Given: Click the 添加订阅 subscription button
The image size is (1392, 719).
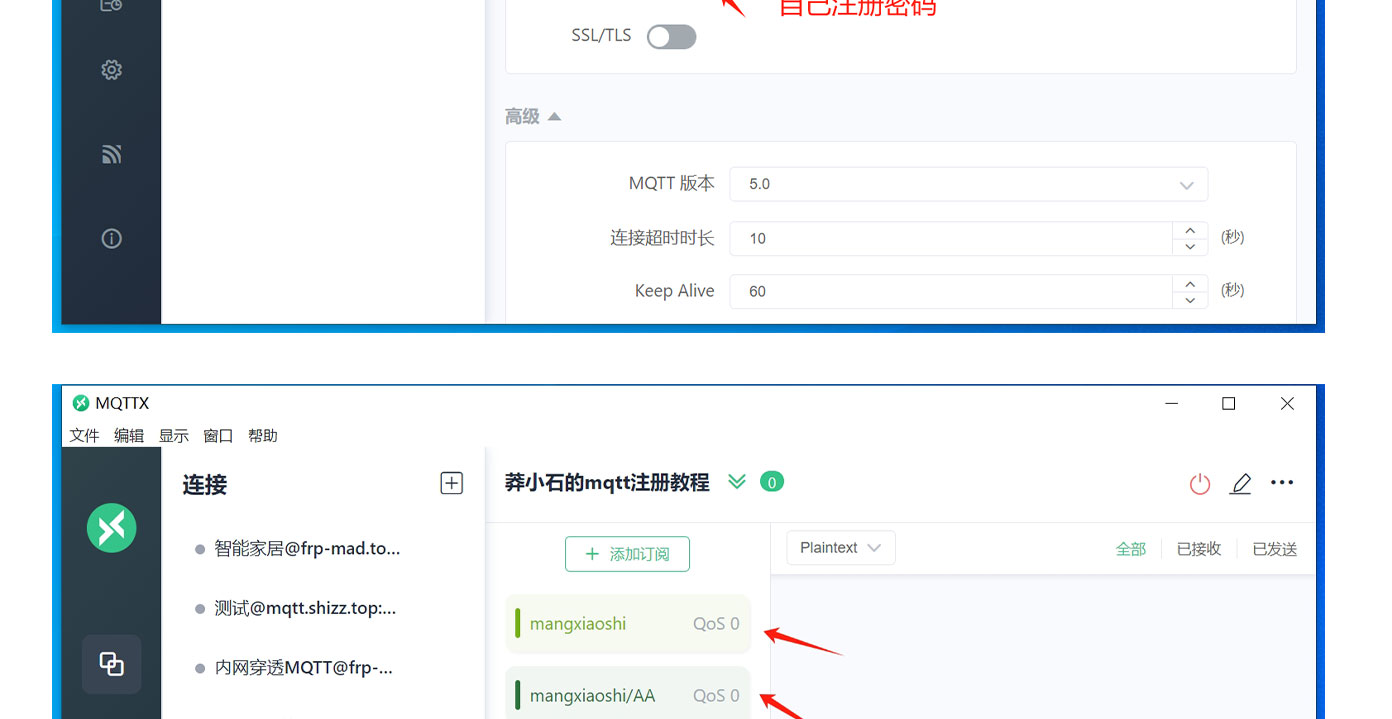Looking at the screenshot, I should (627, 553).
